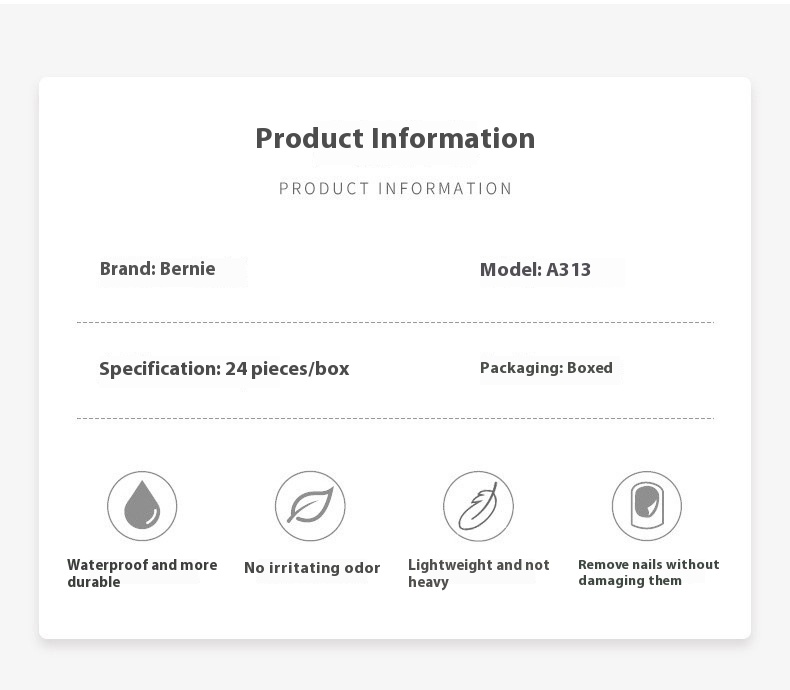Click the leaf no-odor icon
Screen dimensions: 790x690
pos(310,506)
